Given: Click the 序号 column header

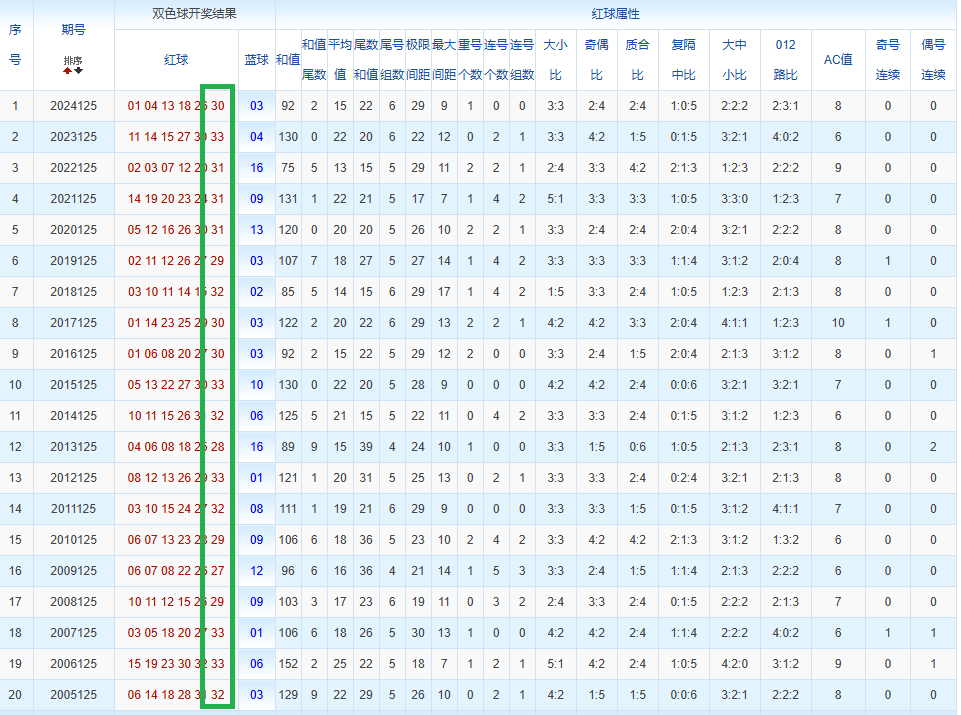Looking at the screenshot, I should [x=15, y=45].
